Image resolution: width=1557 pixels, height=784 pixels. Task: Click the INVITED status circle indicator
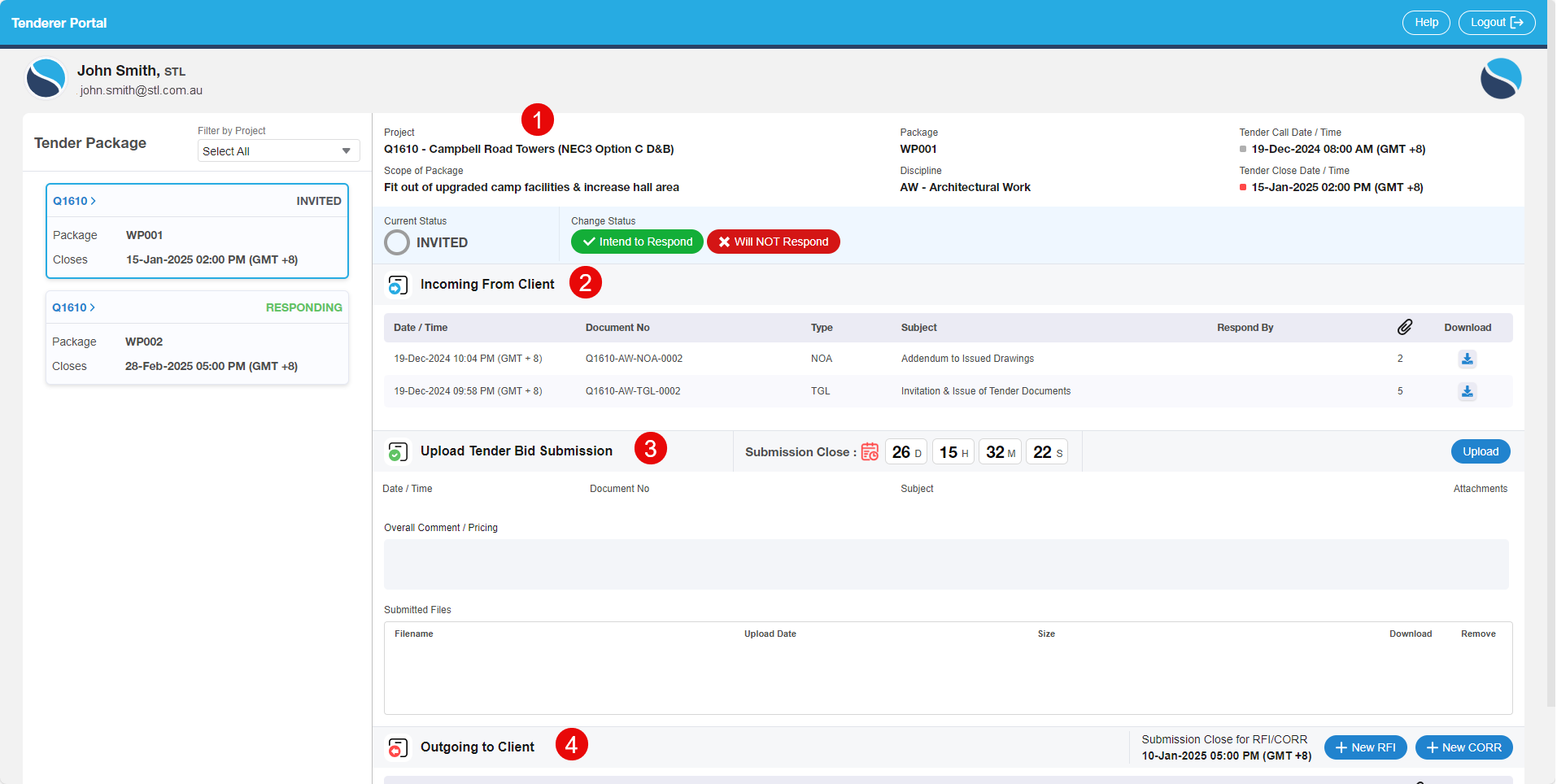[397, 242]
